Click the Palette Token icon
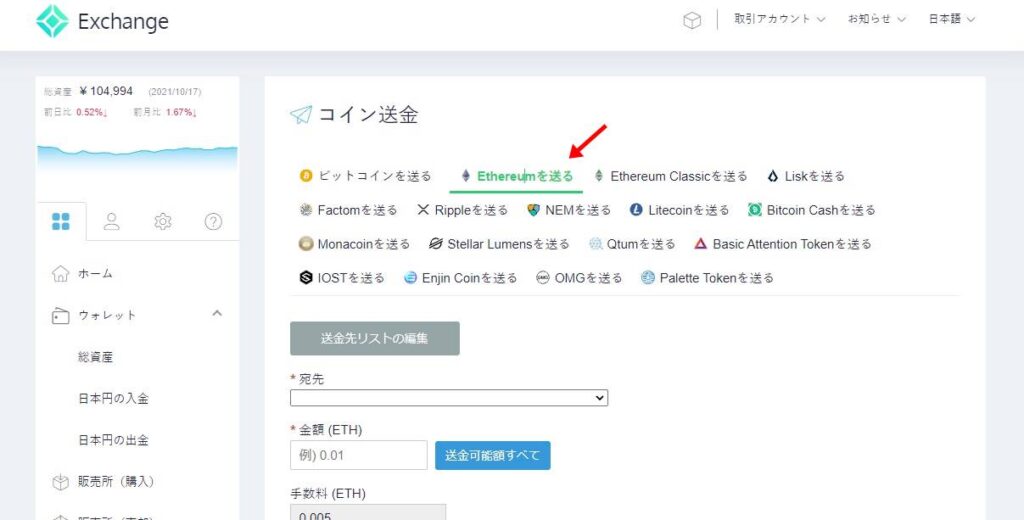Viewport: 1024px width, 520px height. [x=648, y=278]
